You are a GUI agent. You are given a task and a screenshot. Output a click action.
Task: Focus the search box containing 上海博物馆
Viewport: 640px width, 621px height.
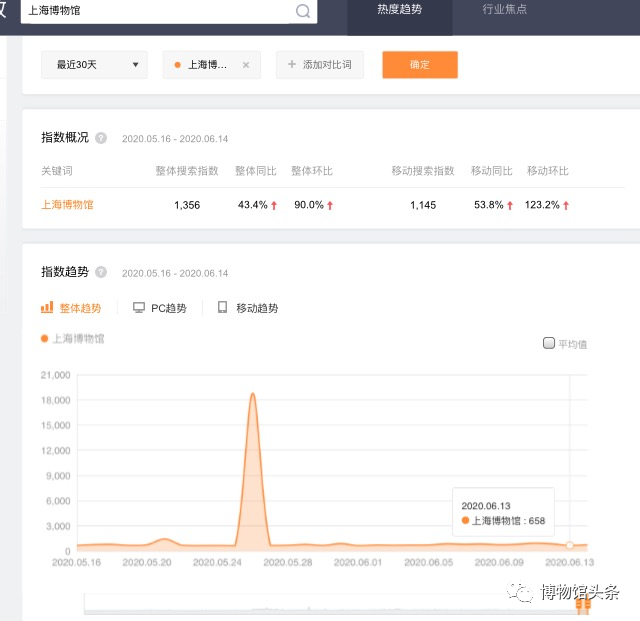tap(169, 11)
